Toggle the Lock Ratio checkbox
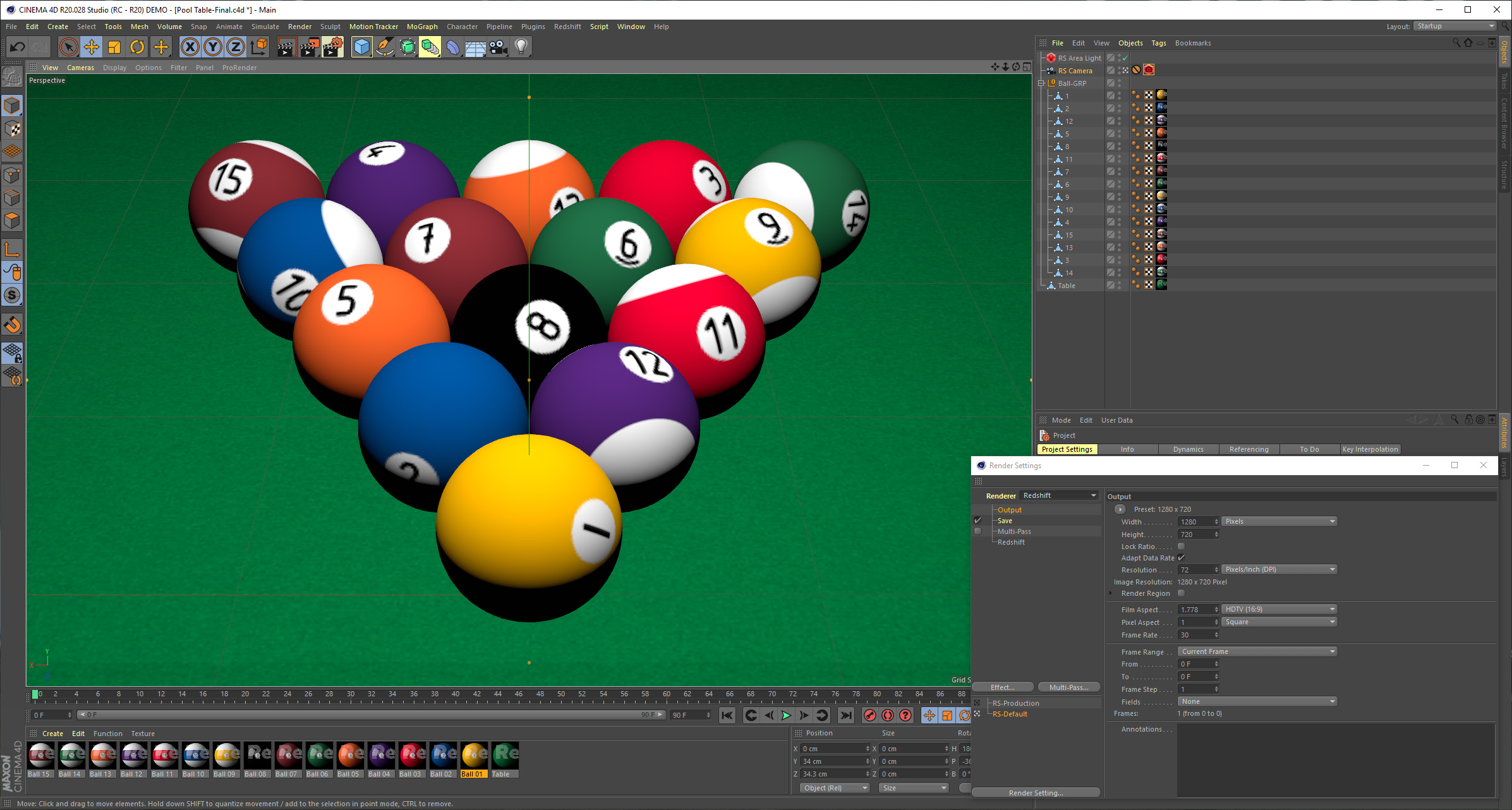 1181,547
